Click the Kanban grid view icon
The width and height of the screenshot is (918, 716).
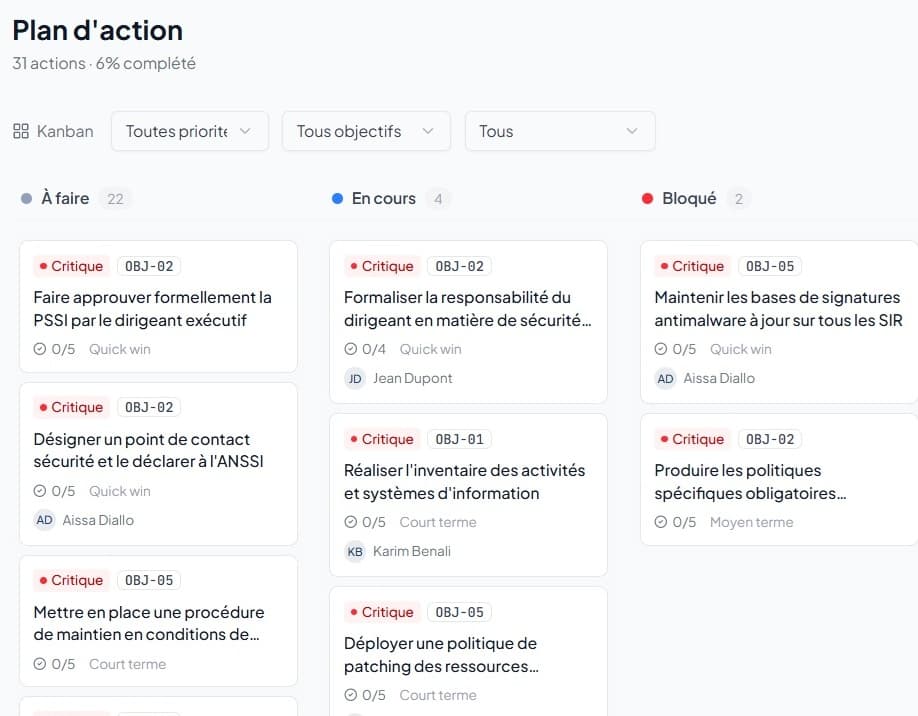point(21,131)
